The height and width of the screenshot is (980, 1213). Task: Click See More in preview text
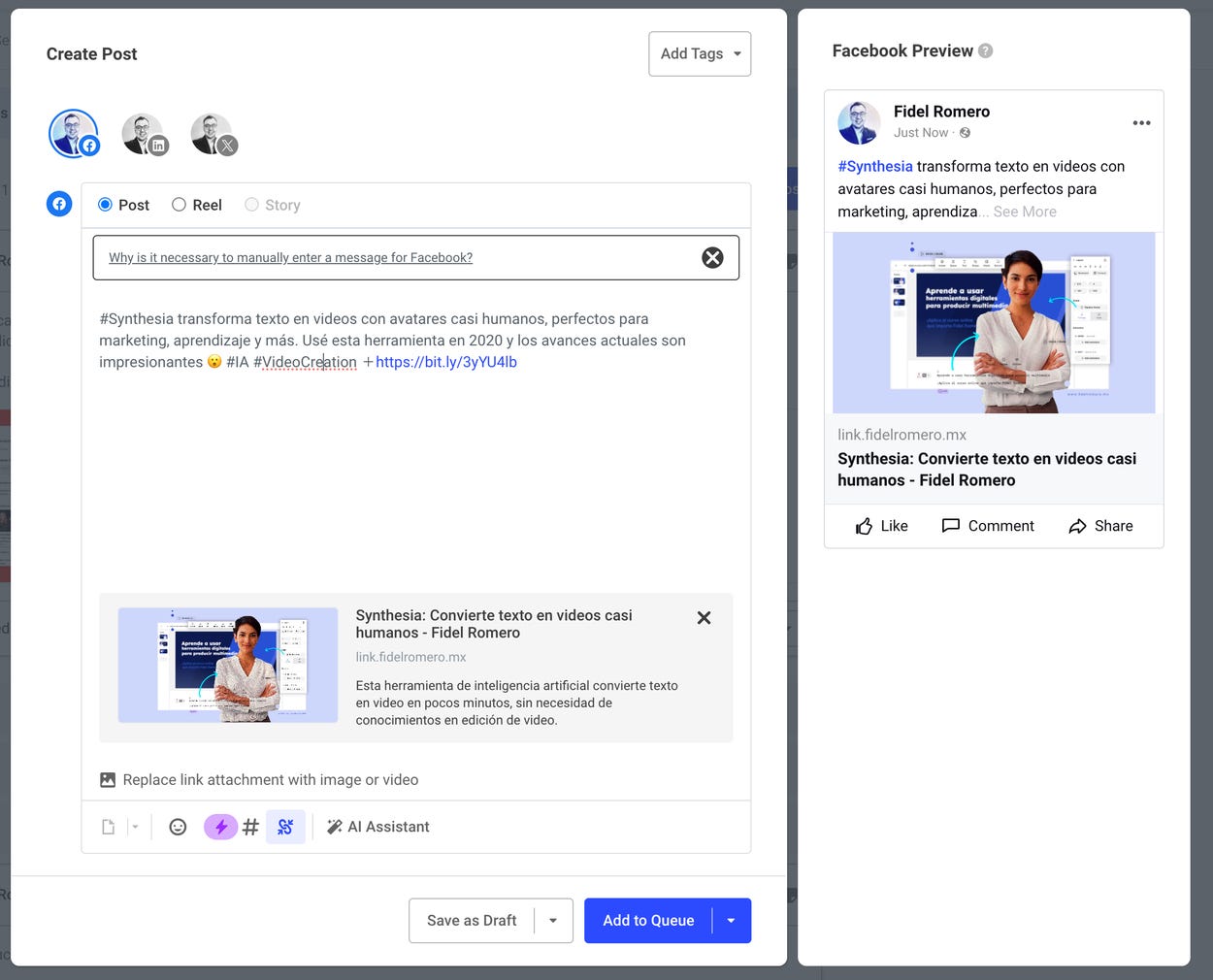(1025, 212)
